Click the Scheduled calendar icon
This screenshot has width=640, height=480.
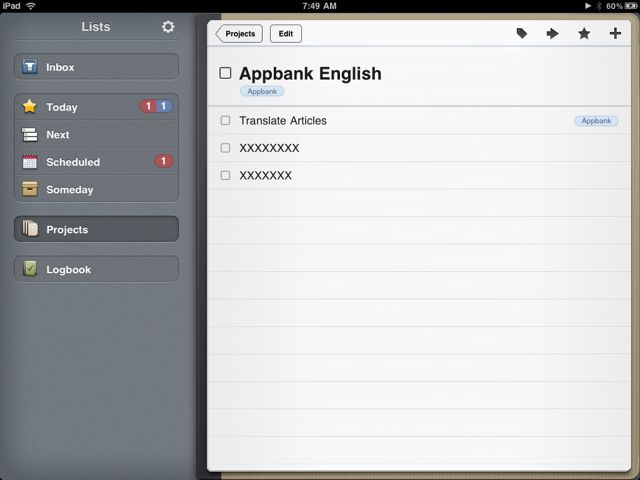(x=29, y=162)
